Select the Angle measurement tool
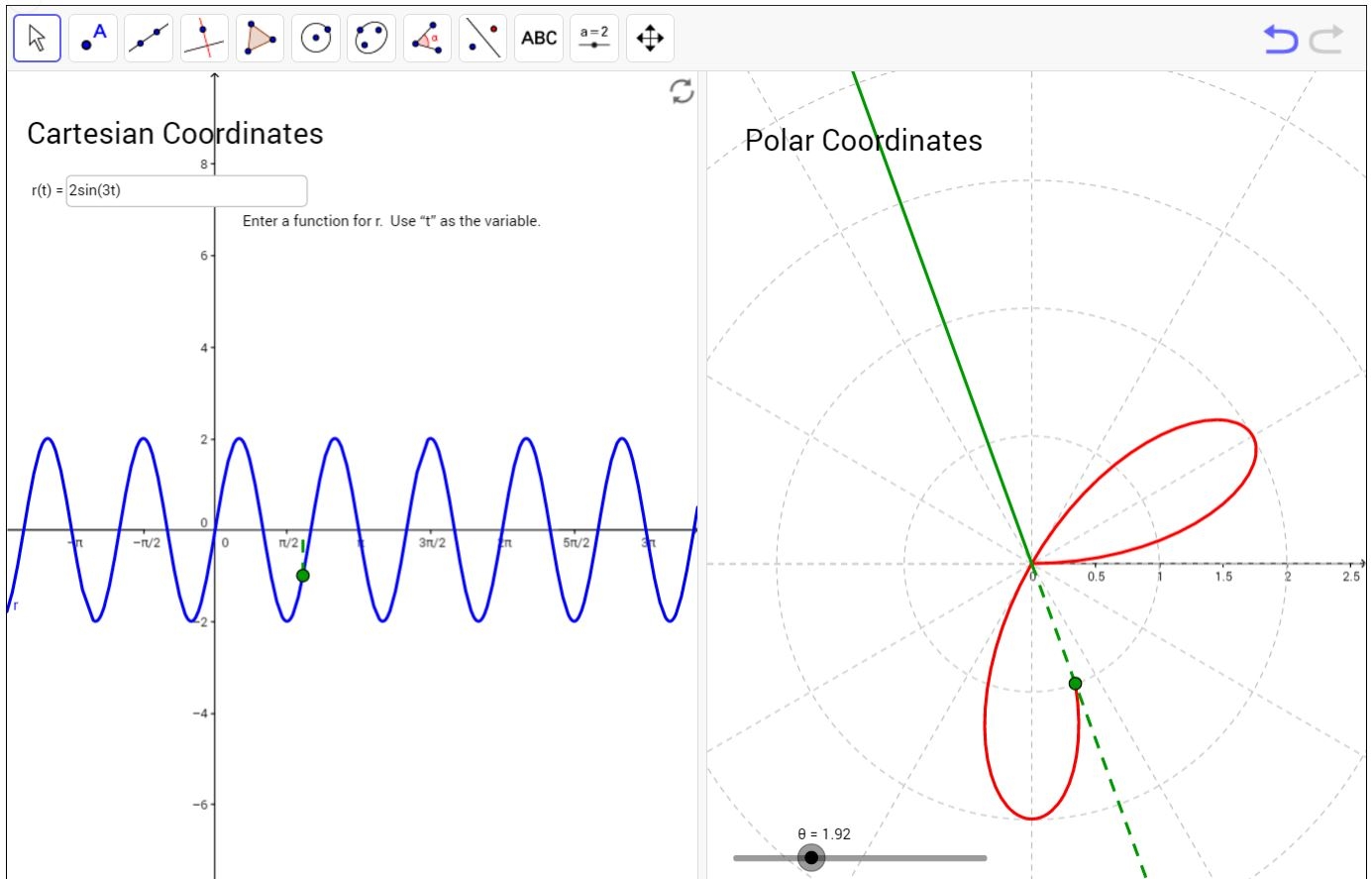This screenshot has width=1372, height=879. coord(425,38)
